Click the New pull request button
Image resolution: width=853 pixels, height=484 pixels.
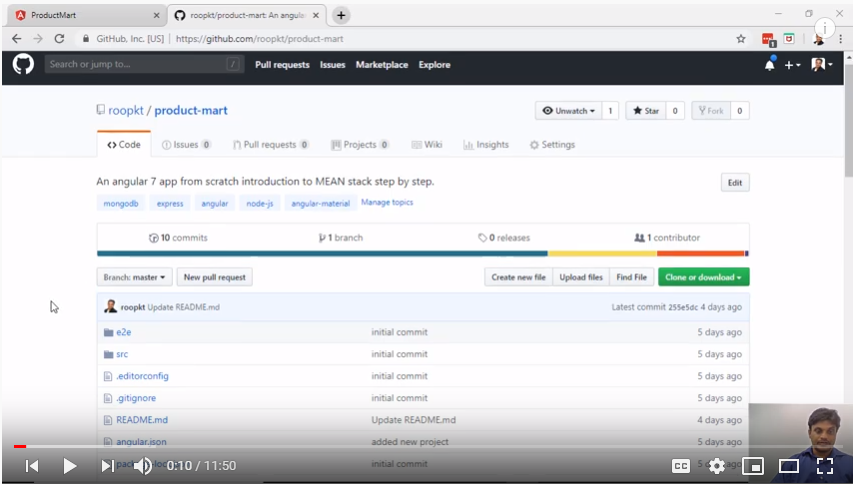[x=215, y=277]
